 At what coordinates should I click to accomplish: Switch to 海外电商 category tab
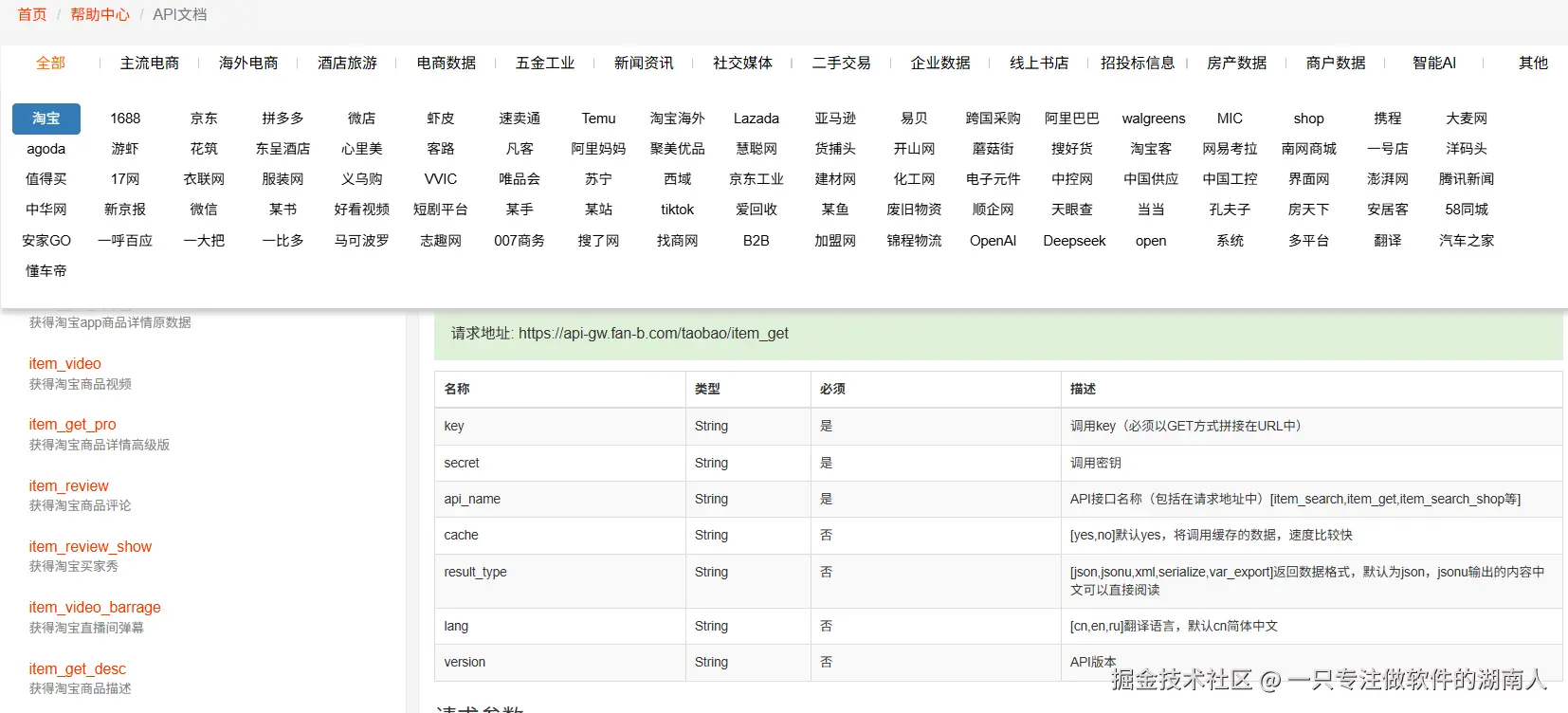click(x=248, y=63)
